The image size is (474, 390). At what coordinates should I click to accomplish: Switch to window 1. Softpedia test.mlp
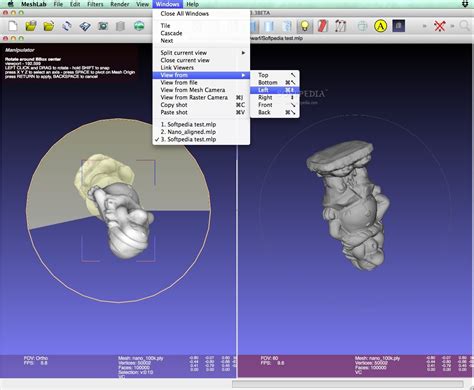tap(201, 124)
